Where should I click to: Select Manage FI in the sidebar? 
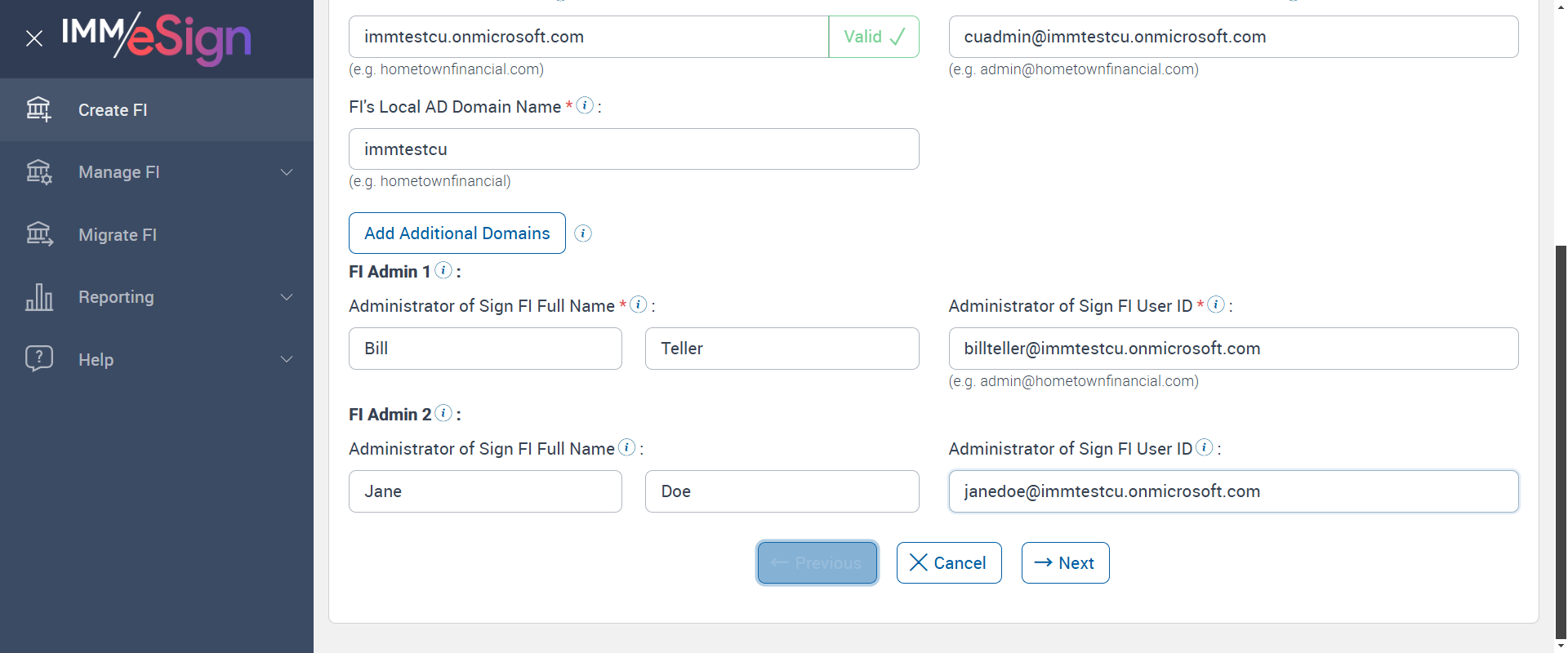pos(118,172)
